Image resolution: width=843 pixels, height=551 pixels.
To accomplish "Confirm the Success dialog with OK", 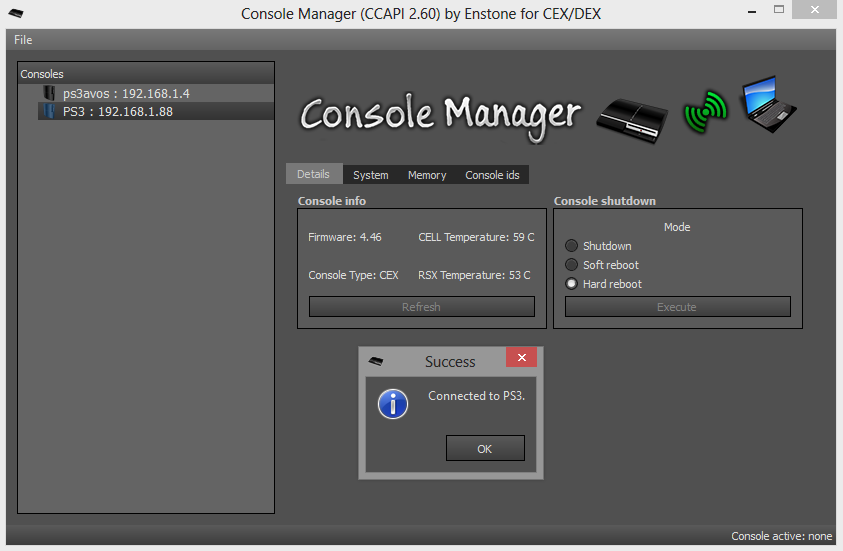I will pos(485,448).
